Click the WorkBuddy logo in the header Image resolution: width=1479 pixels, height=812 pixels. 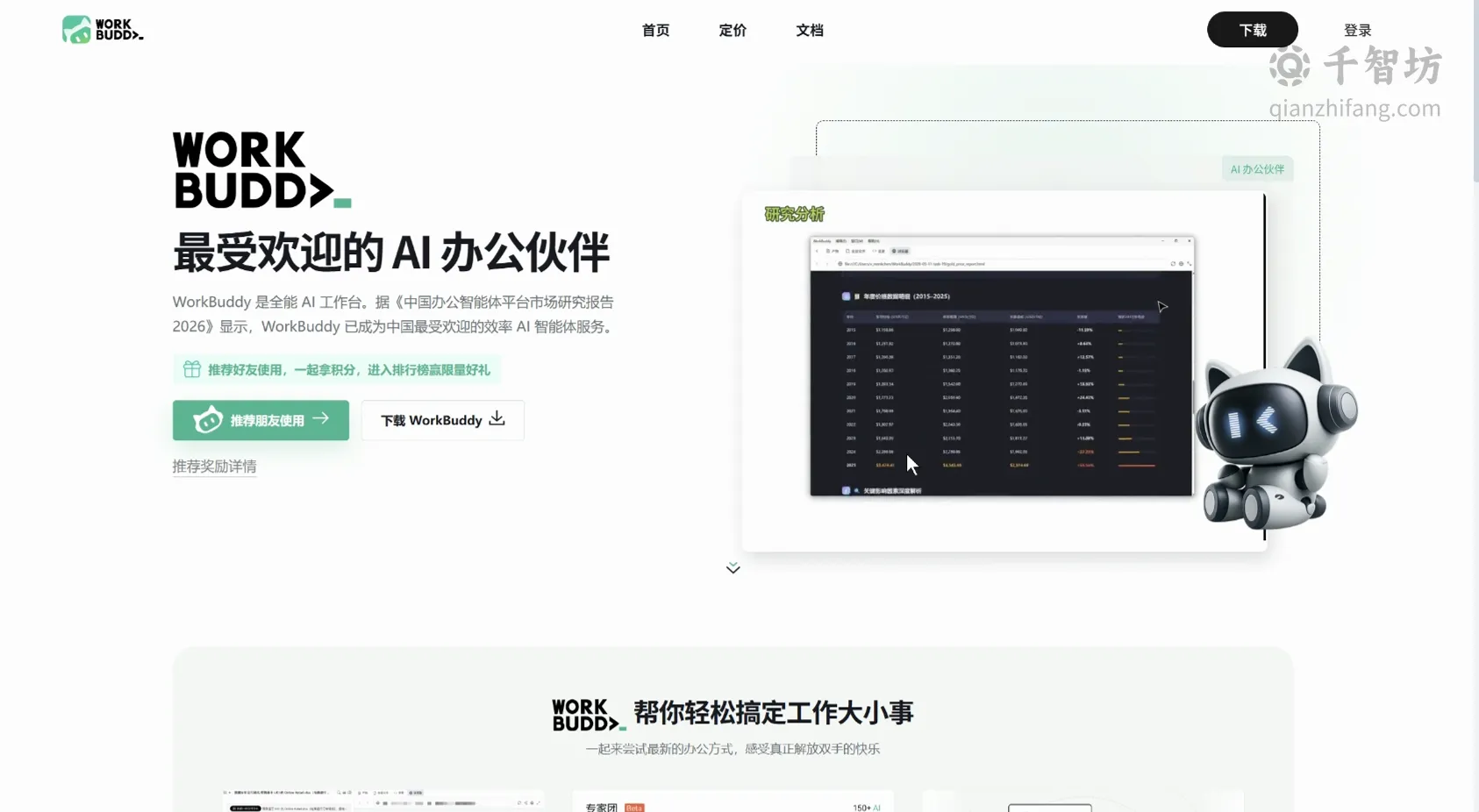pyautogui.click(x=103, y=30)
